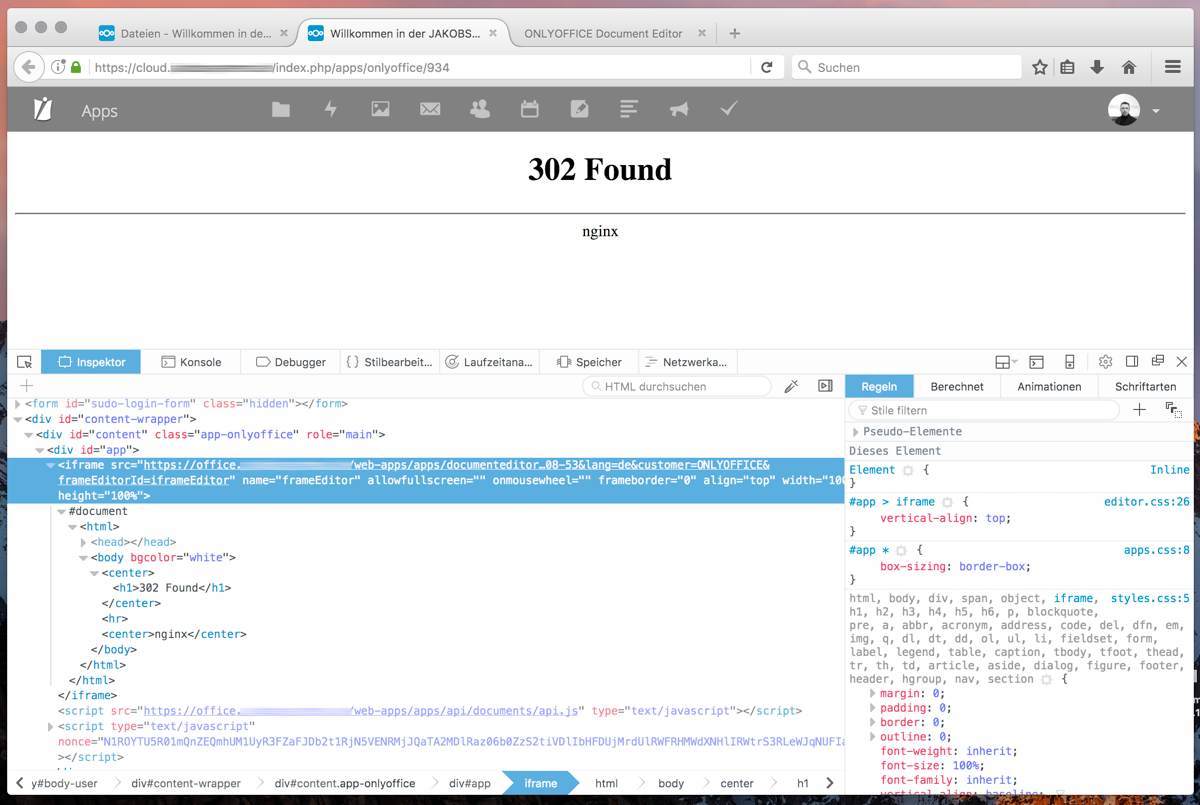
Task: Click the eyedropper color picker tool
Action: coord(791,386)
